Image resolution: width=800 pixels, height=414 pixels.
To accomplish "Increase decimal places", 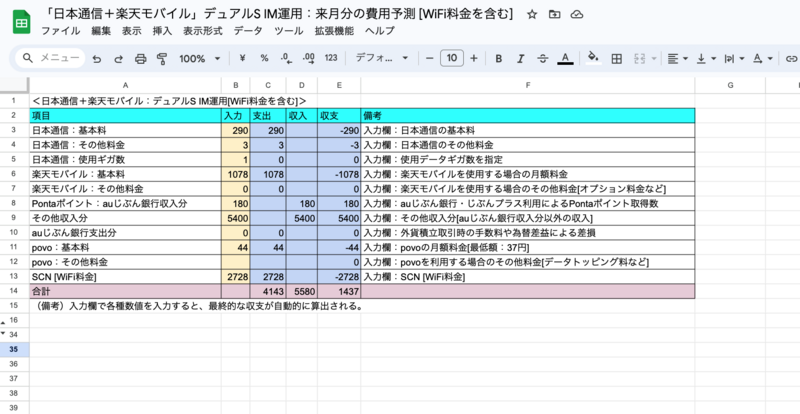I will [x=308, y=58].
